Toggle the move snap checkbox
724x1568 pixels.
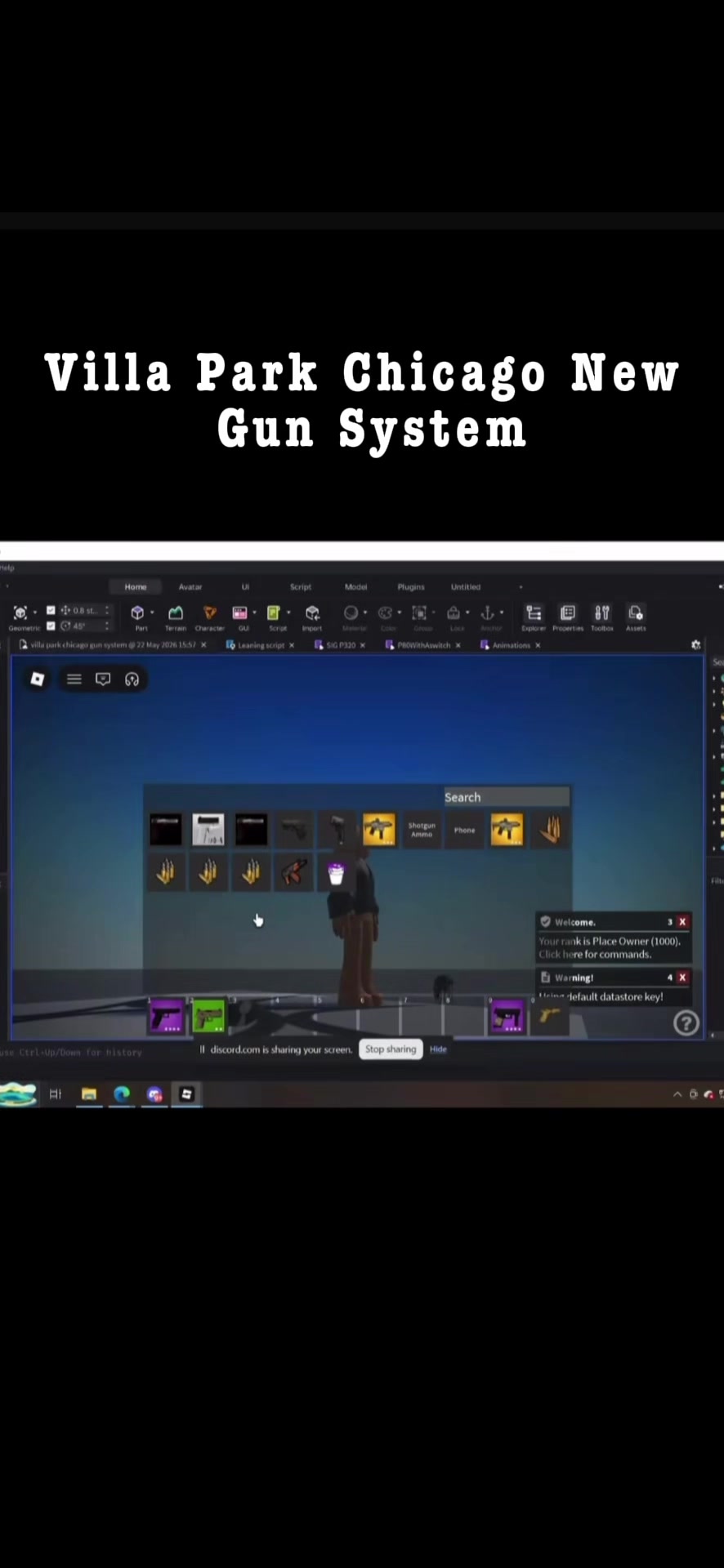[x=51, y=610]
